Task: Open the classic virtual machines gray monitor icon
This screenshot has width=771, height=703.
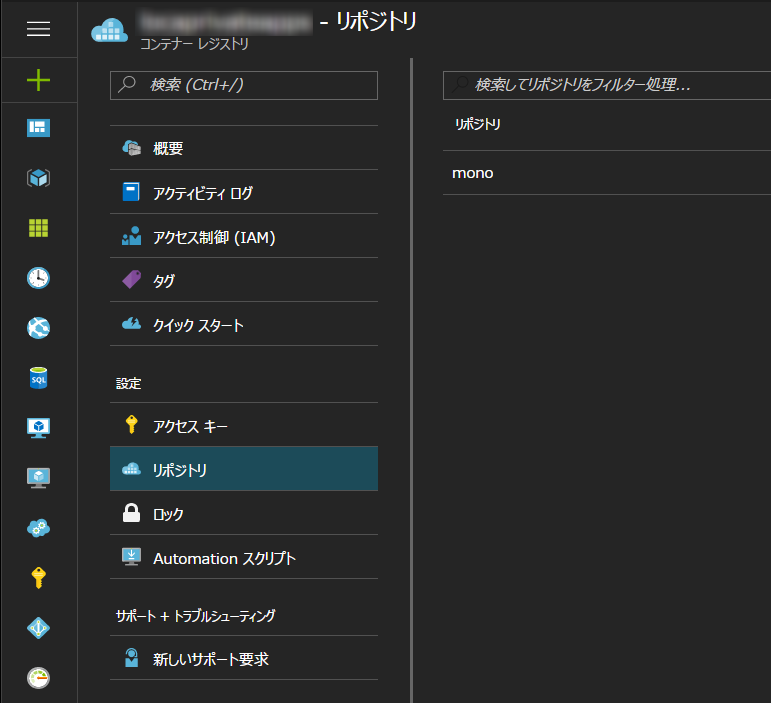Action: click(x=38, y=478)
